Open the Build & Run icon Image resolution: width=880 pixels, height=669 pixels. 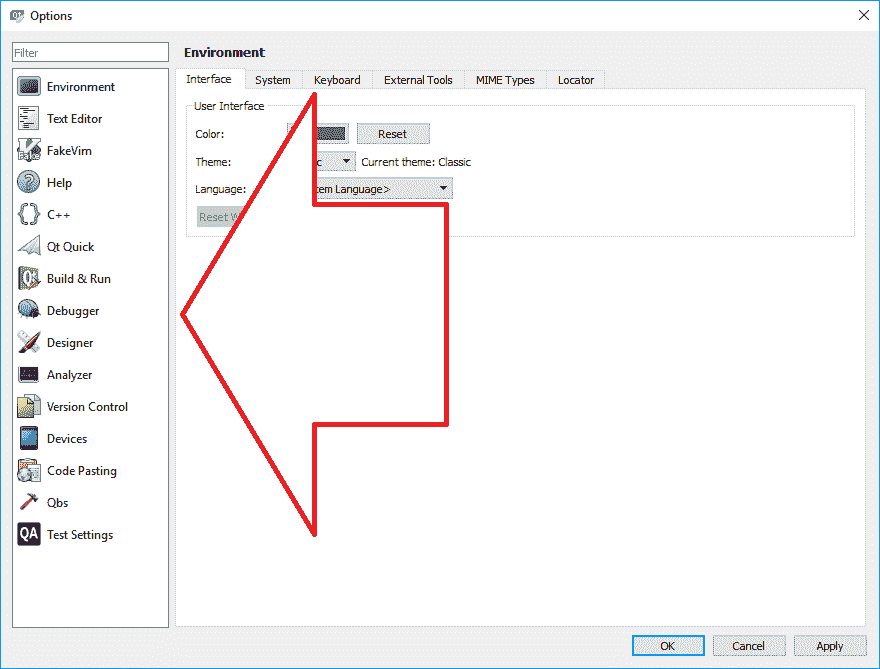29,279
